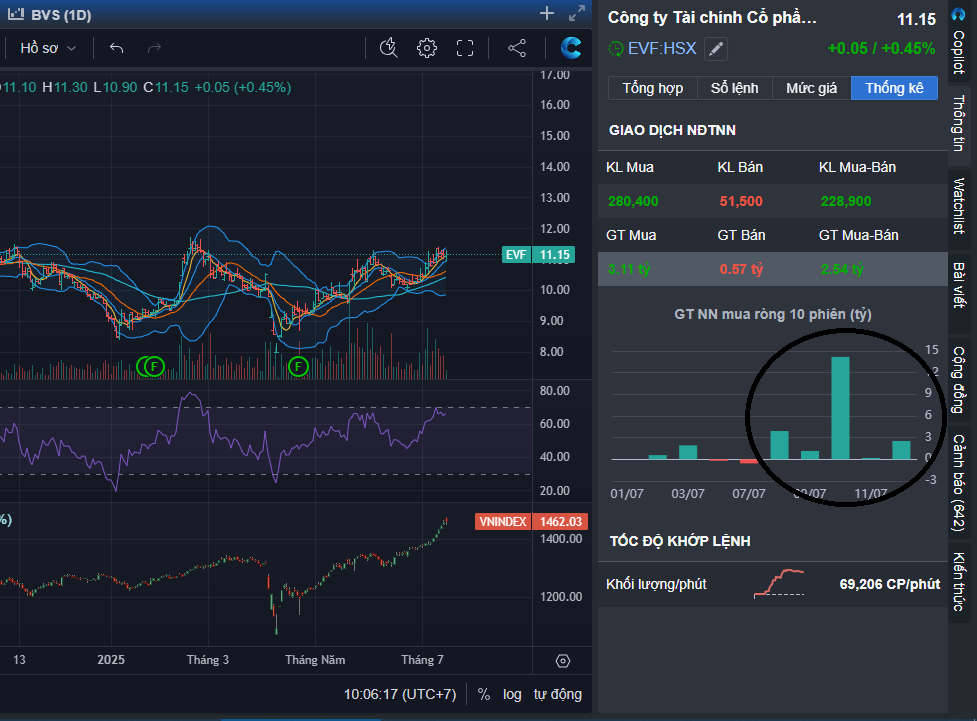977x721 pixels.
Task: Edit the EVF:HSX symbol with pencil
Action: [x=716, y=49]
